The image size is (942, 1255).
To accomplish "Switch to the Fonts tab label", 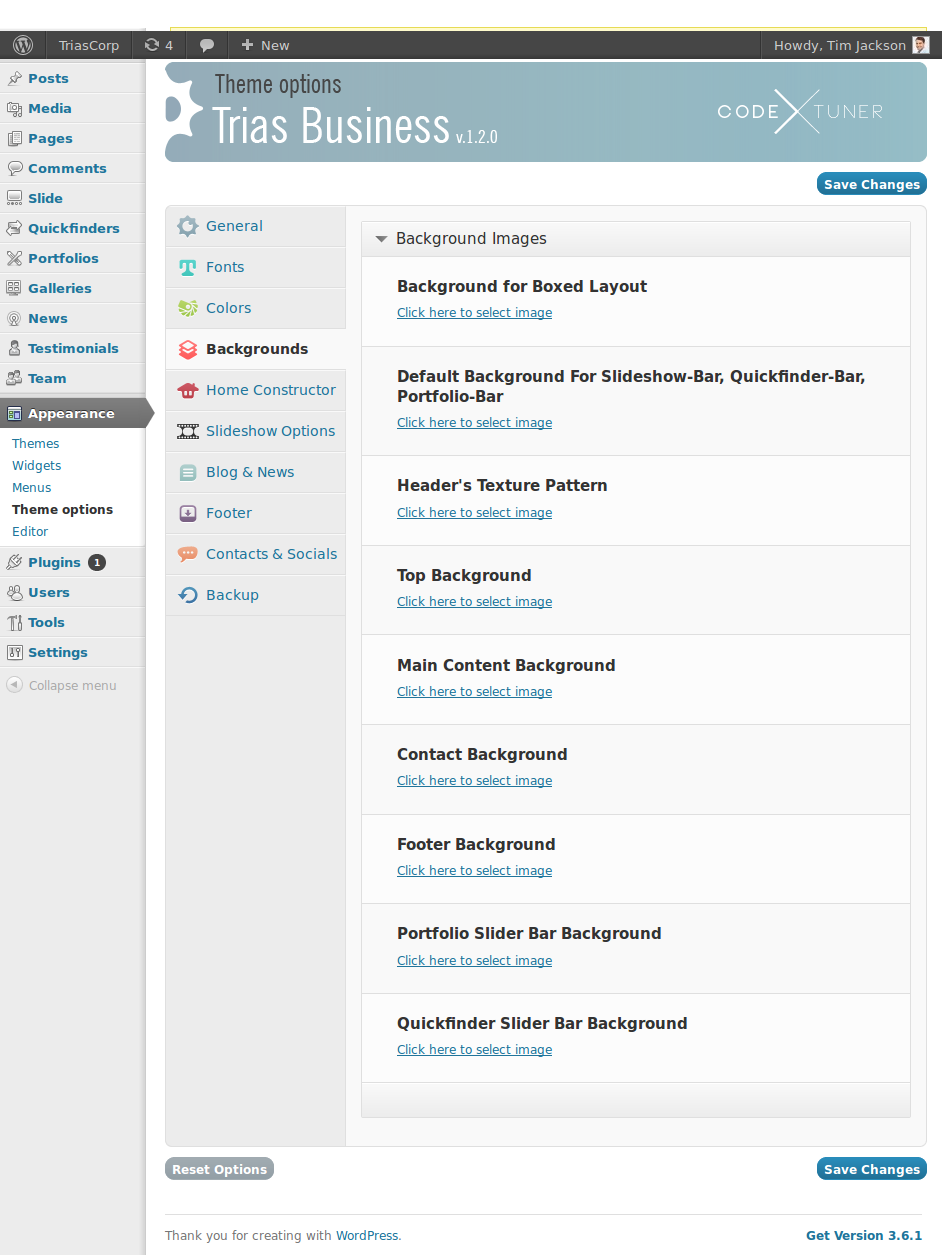I will pos(225,267).
